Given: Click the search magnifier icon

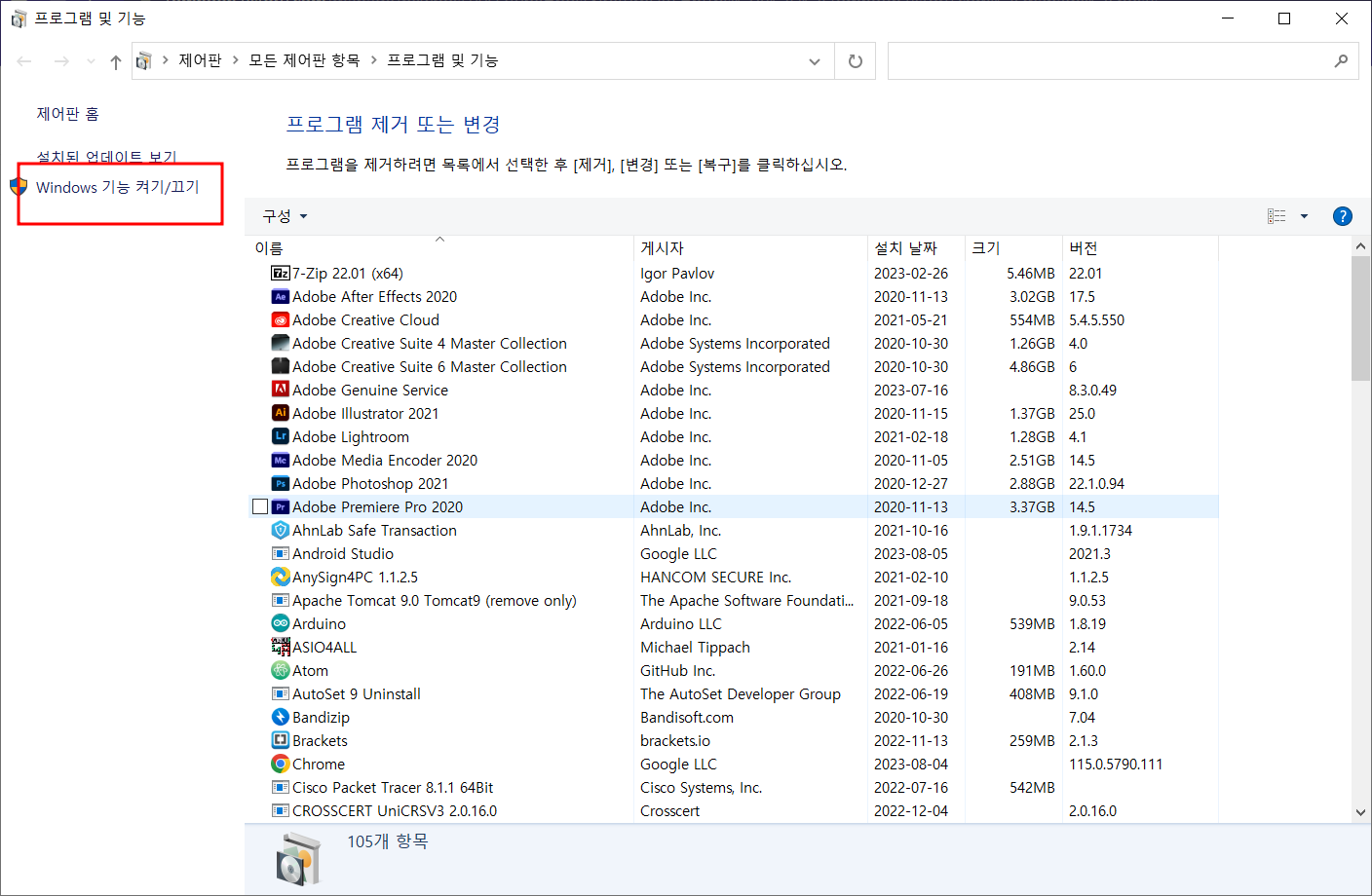Looking at the screenshot, I should (1341, 61).
